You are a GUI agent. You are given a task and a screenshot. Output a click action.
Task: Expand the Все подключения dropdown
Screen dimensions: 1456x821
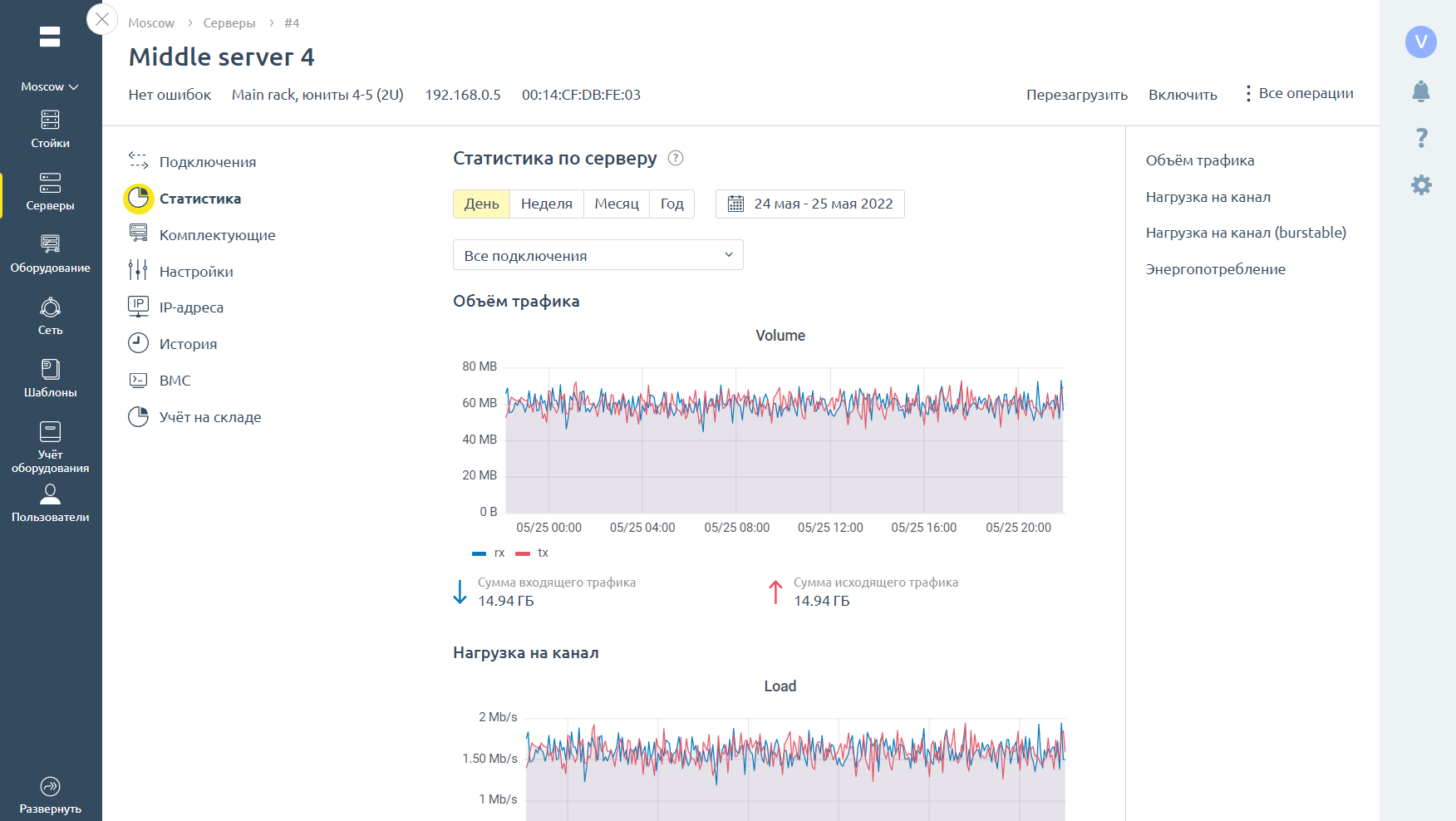[x=598, y=255]
